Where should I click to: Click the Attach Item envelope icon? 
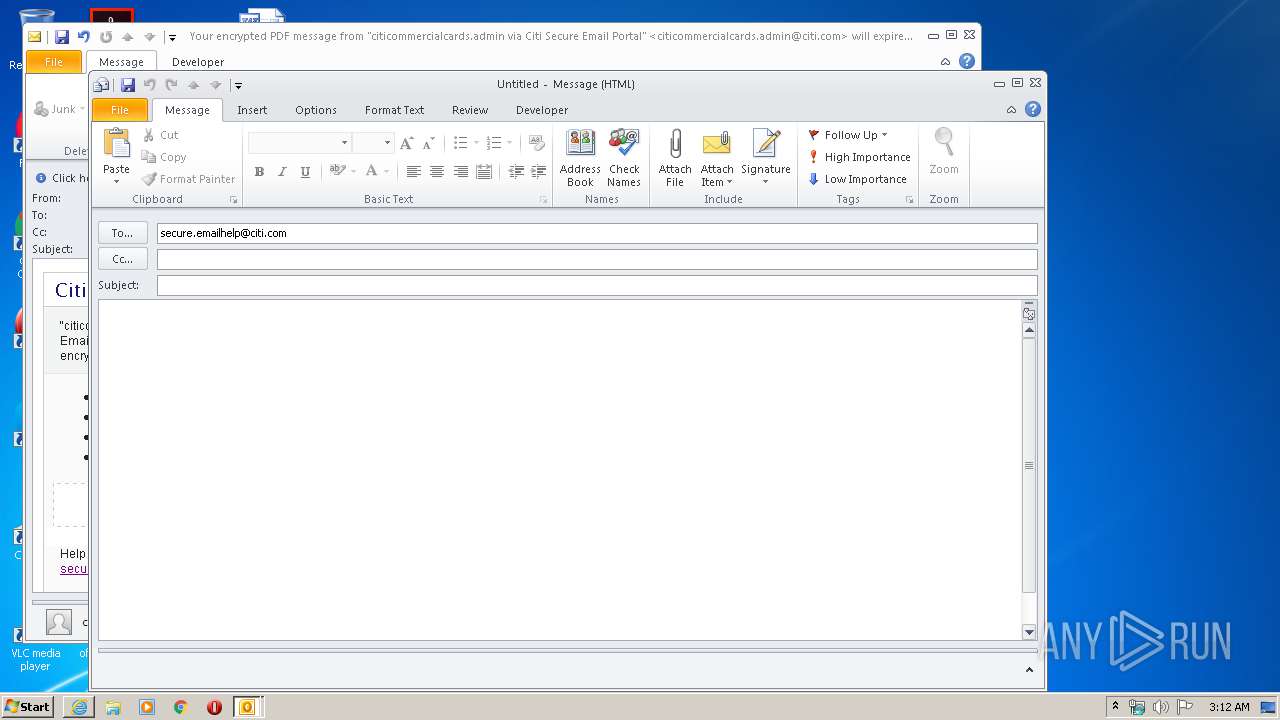tap(716, 145)
